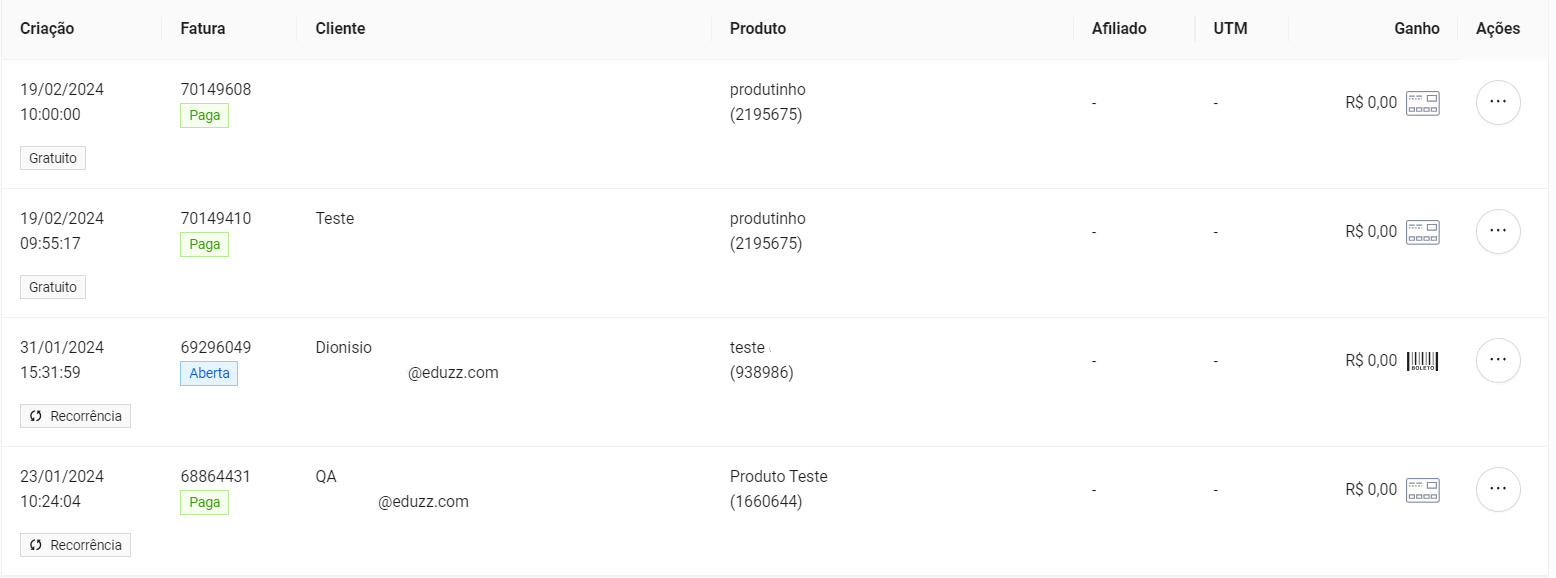Click the Gratuito tag under 19/02/2024 10:00:00
Viewport: 1556px width, 578px height.
(x=53, y=158)
